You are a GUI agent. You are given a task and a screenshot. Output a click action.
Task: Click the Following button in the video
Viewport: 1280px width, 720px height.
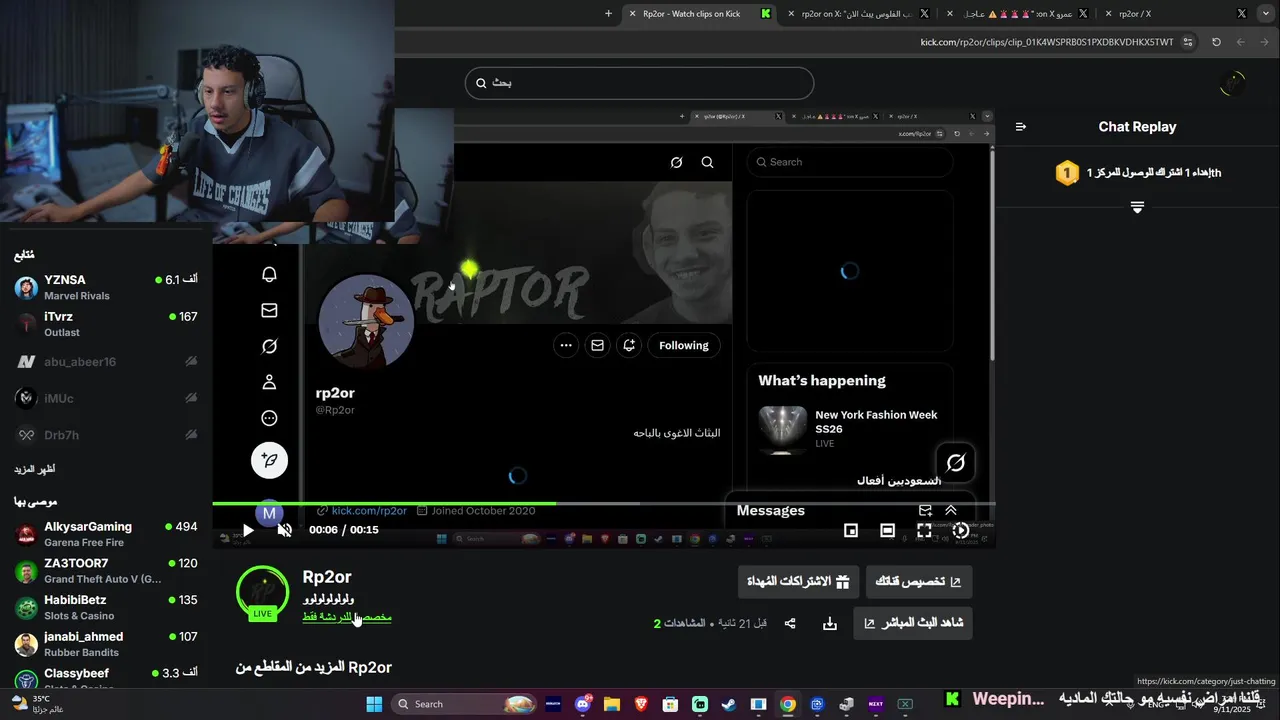684,345
